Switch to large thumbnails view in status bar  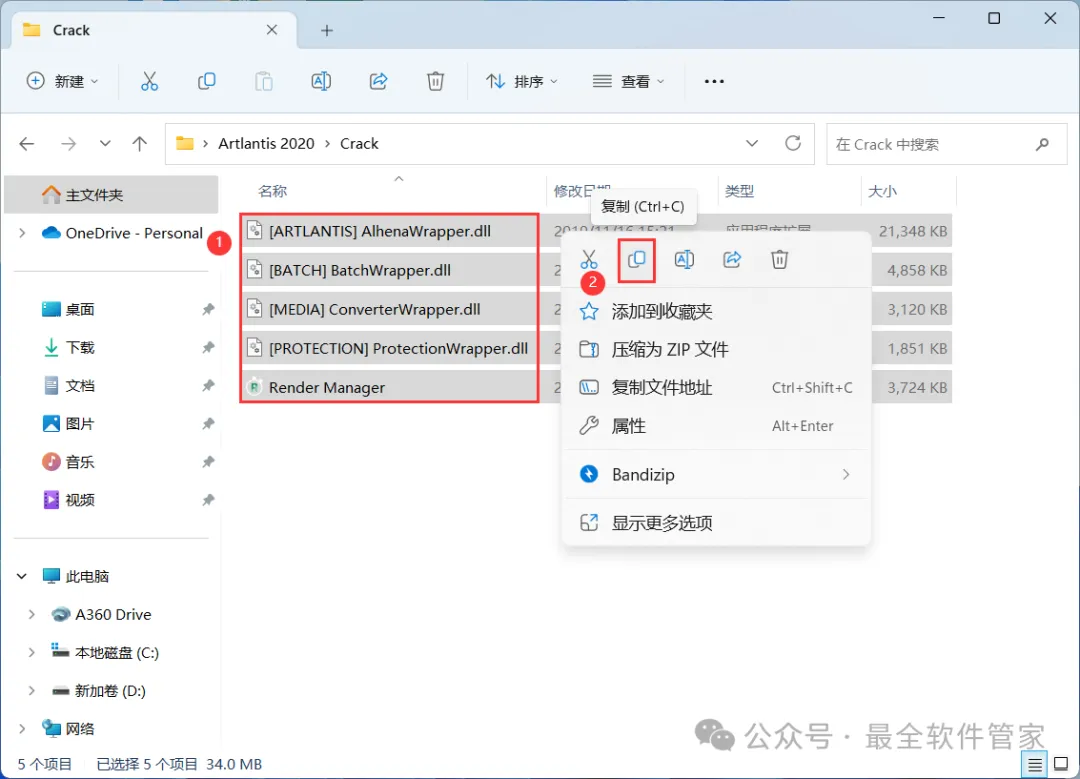(1061, 764)
